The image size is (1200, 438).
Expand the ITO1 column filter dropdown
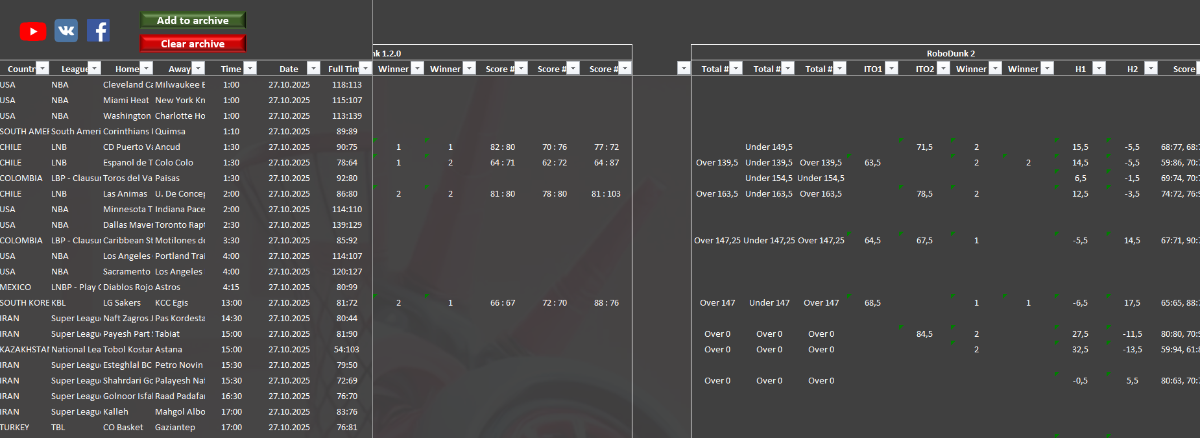tap(892, 69)
